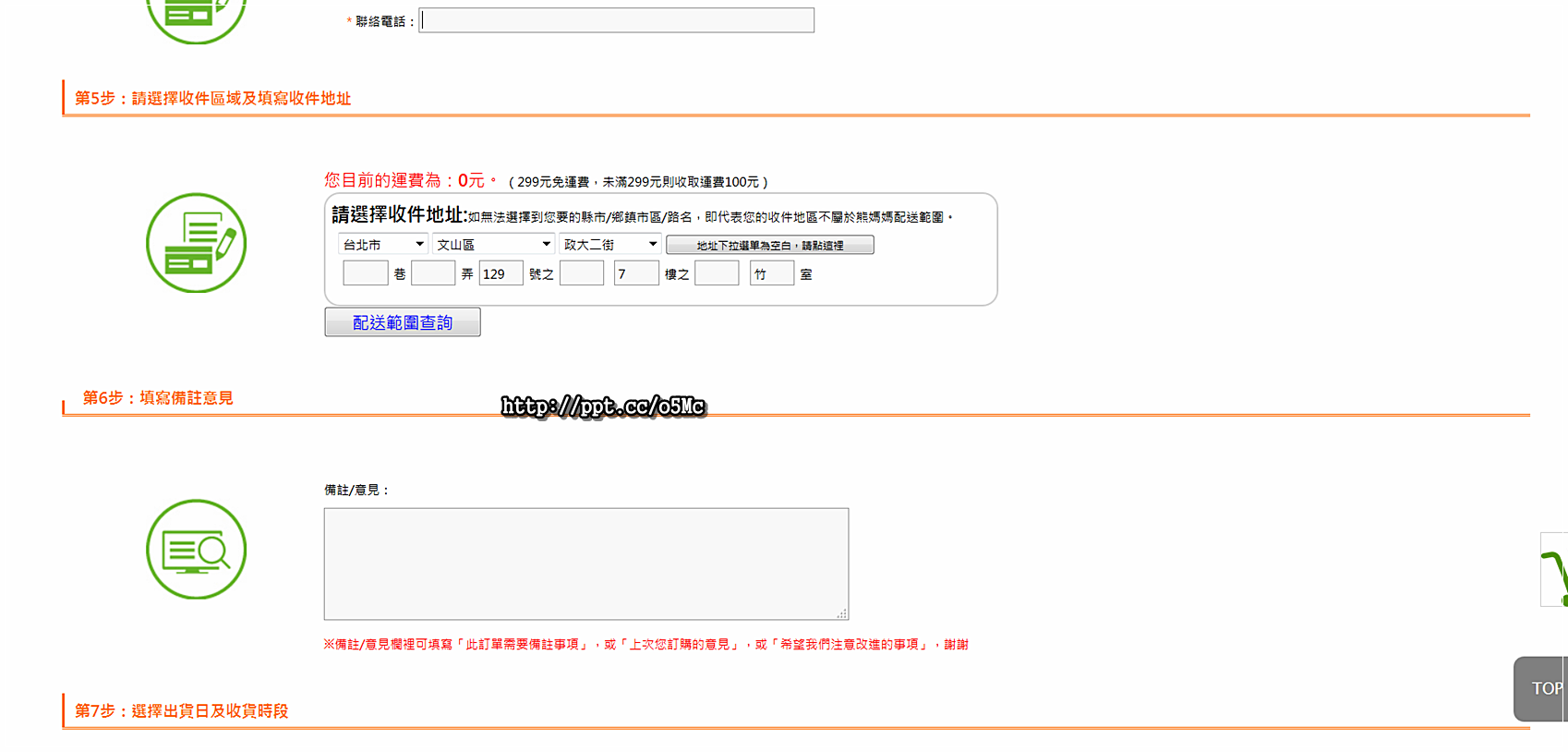Focus the 聯絡電話 phone input field
Viewport: 1568px width, 752px height.
[x=616, y=20]
